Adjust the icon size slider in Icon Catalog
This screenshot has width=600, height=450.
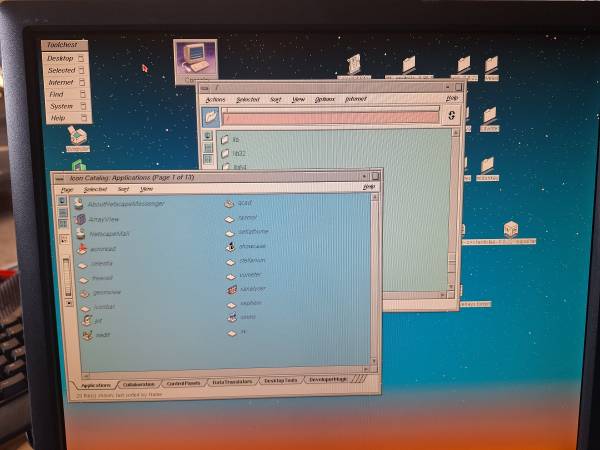point(68,272)
